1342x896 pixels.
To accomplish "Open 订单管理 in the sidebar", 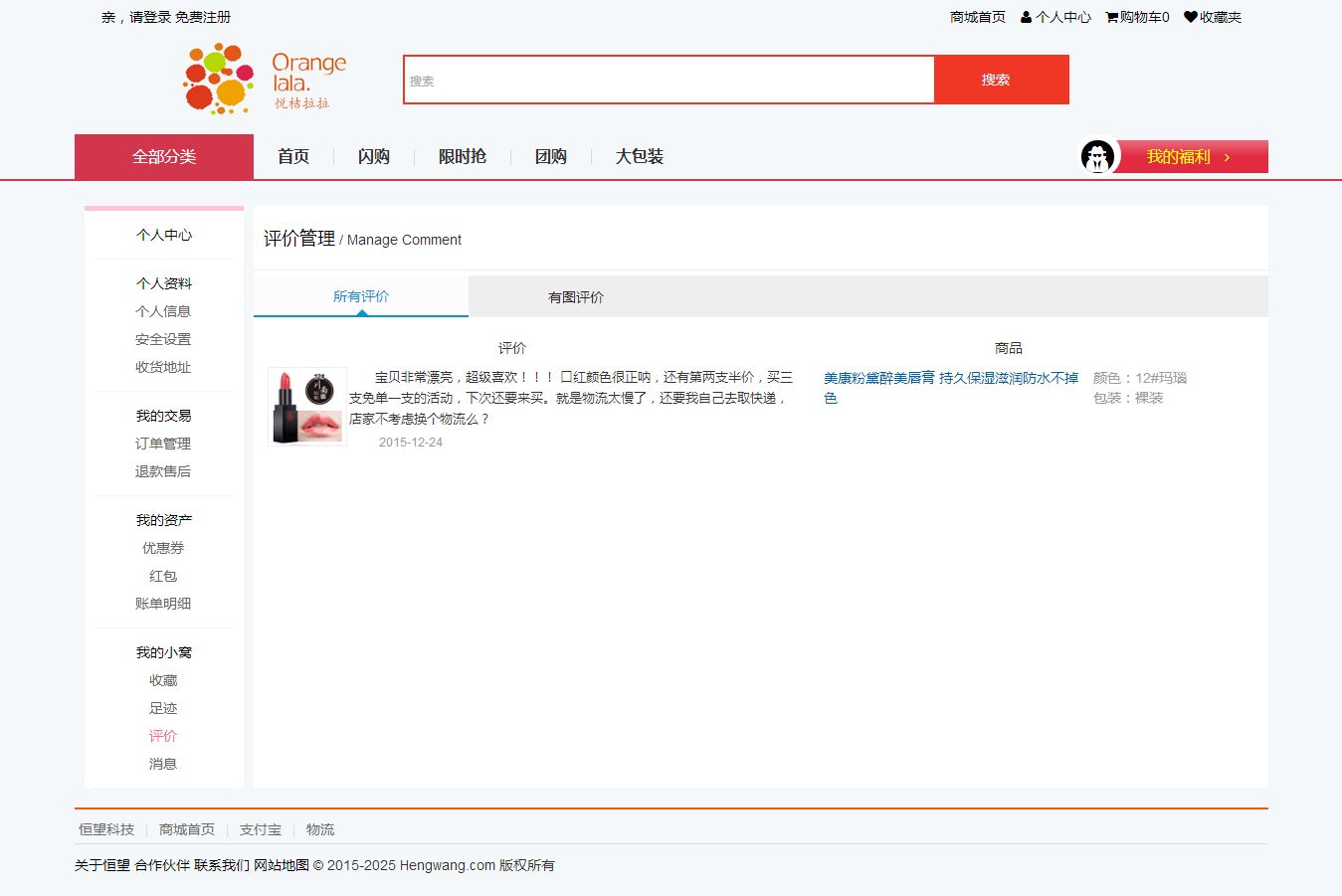I will click(163, 444).
